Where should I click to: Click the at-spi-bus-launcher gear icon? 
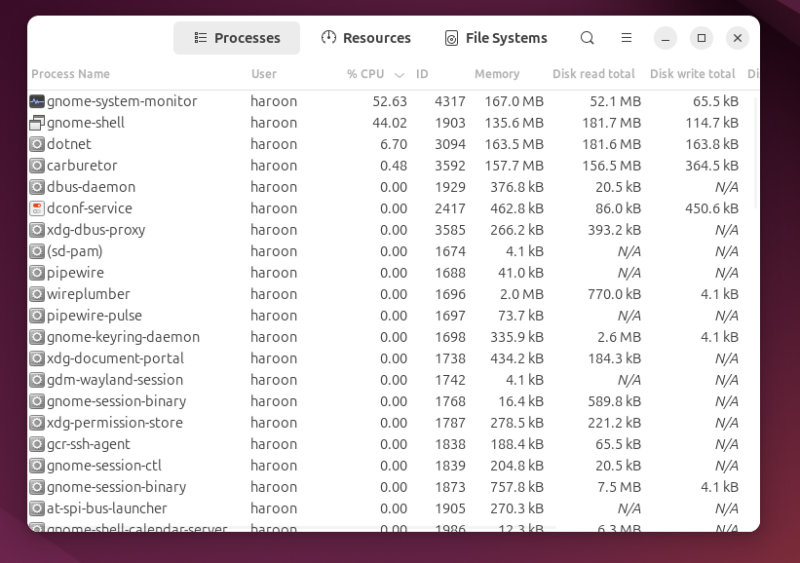point(37,508)
